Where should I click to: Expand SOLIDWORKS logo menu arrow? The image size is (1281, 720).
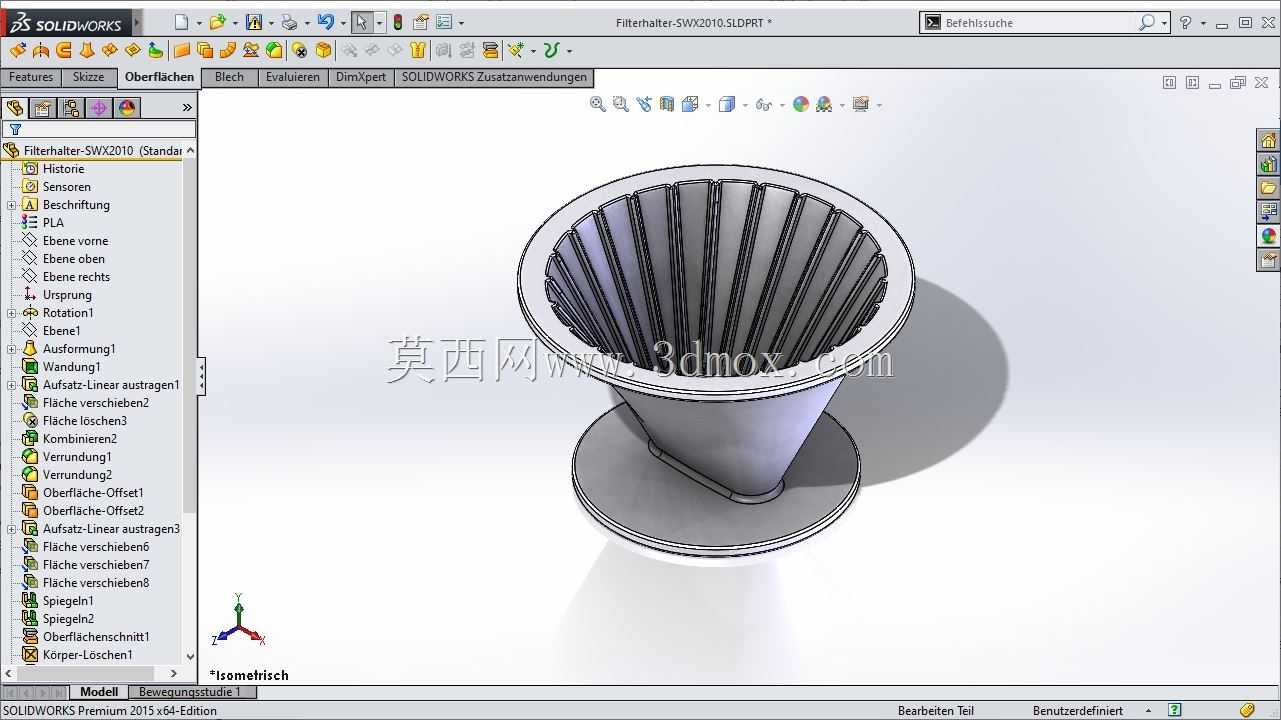pos(137,22)
